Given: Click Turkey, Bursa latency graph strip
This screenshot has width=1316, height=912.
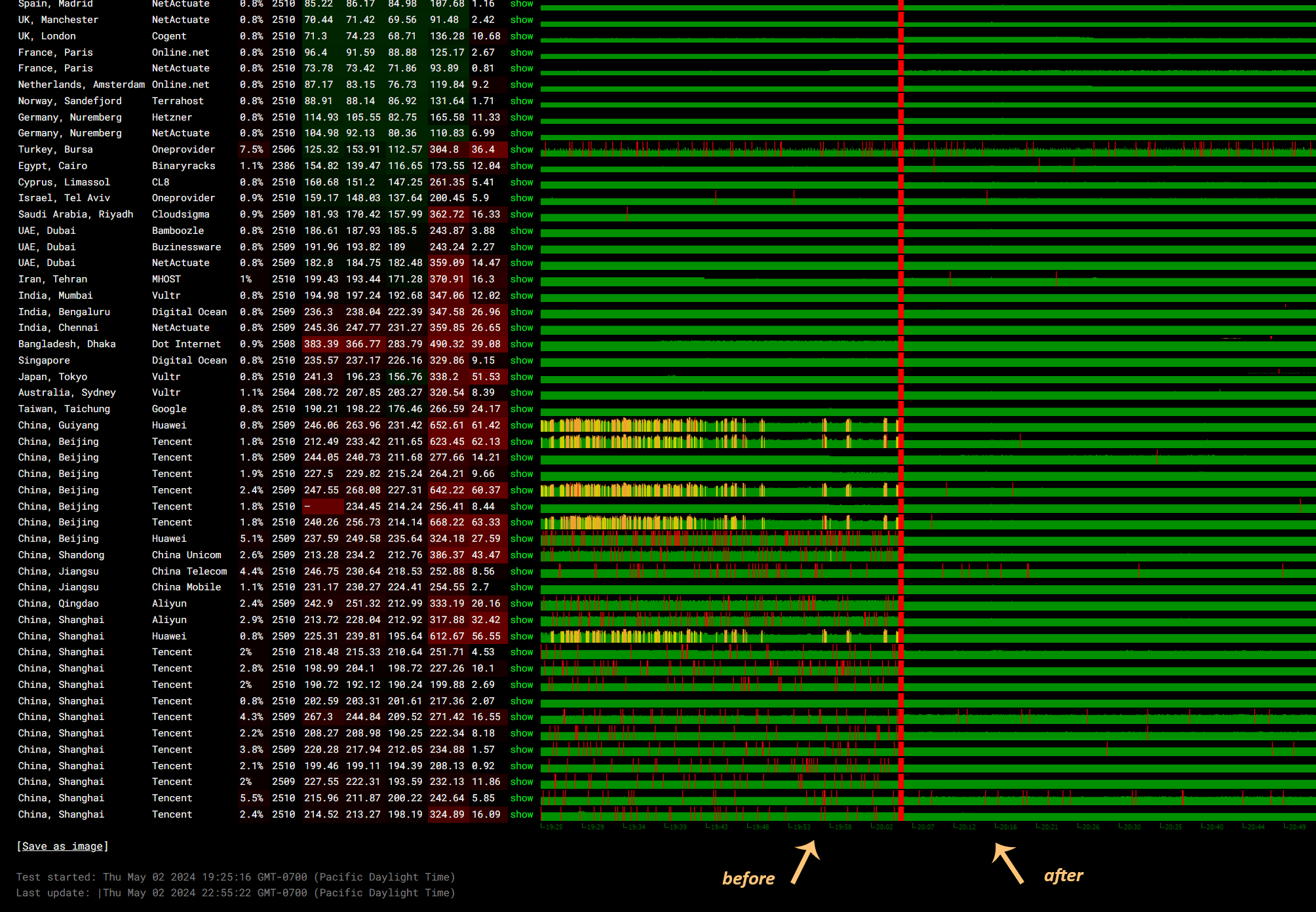Looking at the screenshot, I should point(721,150).
